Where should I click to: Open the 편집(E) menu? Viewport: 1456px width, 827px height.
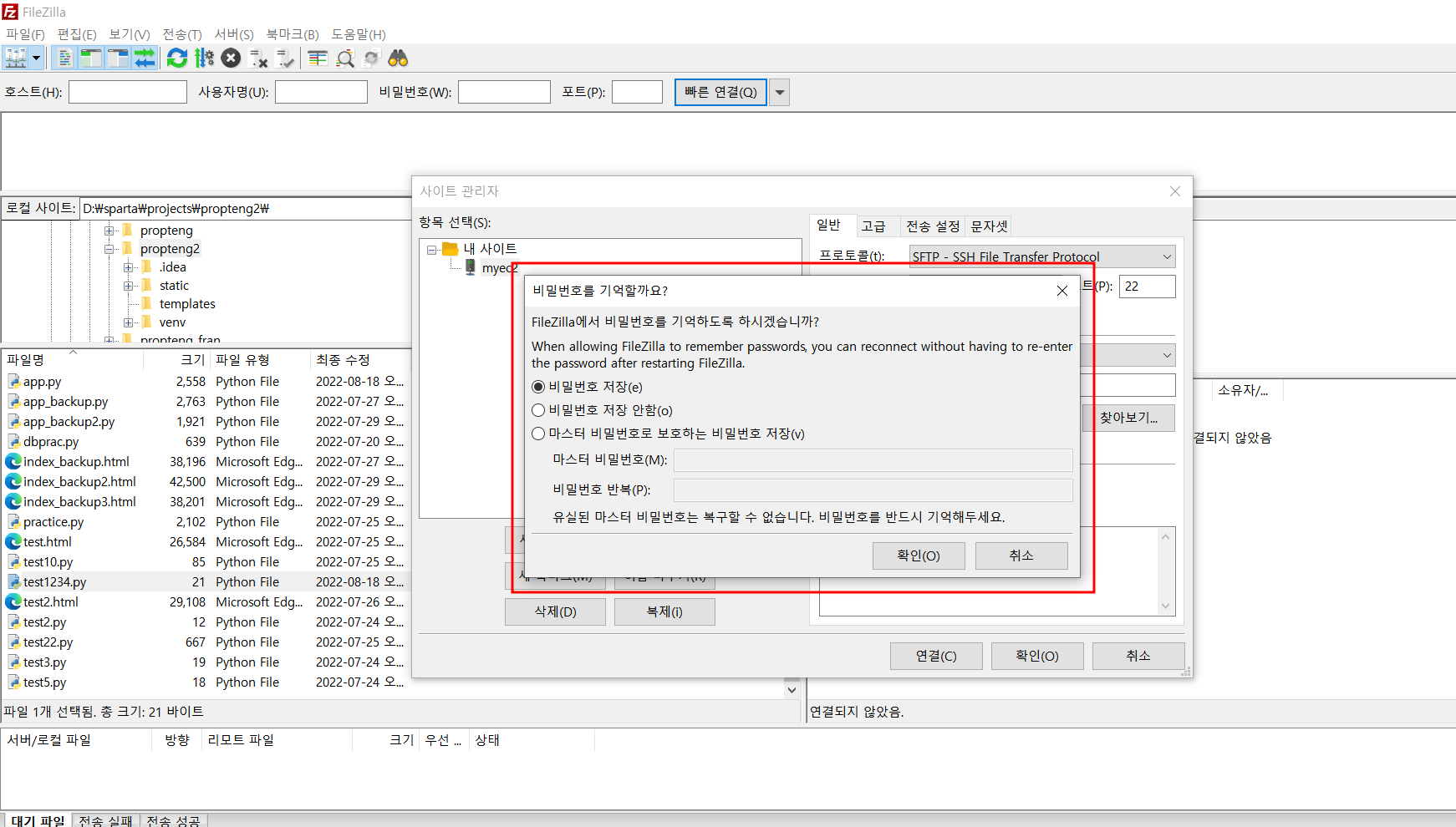tap(77, 34)
